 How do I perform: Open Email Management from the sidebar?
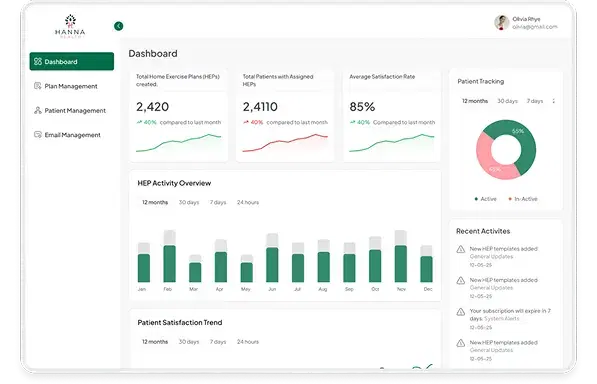[72, 135]
